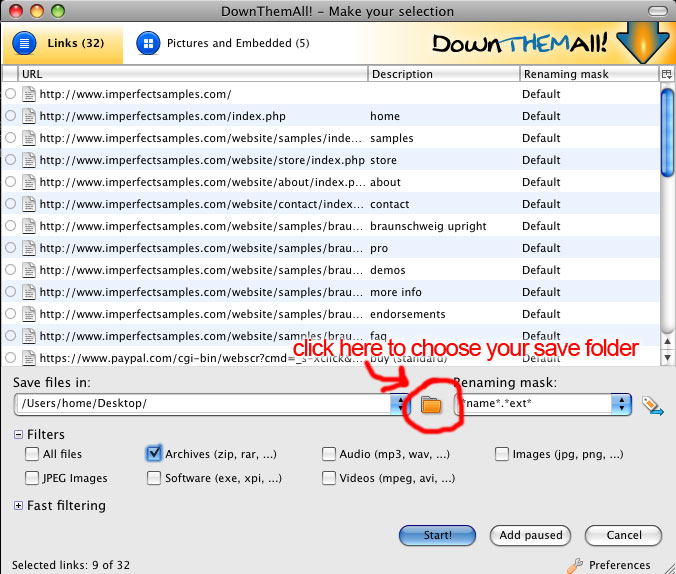Click the Preferences wrench icon

[x=575, y=565]
